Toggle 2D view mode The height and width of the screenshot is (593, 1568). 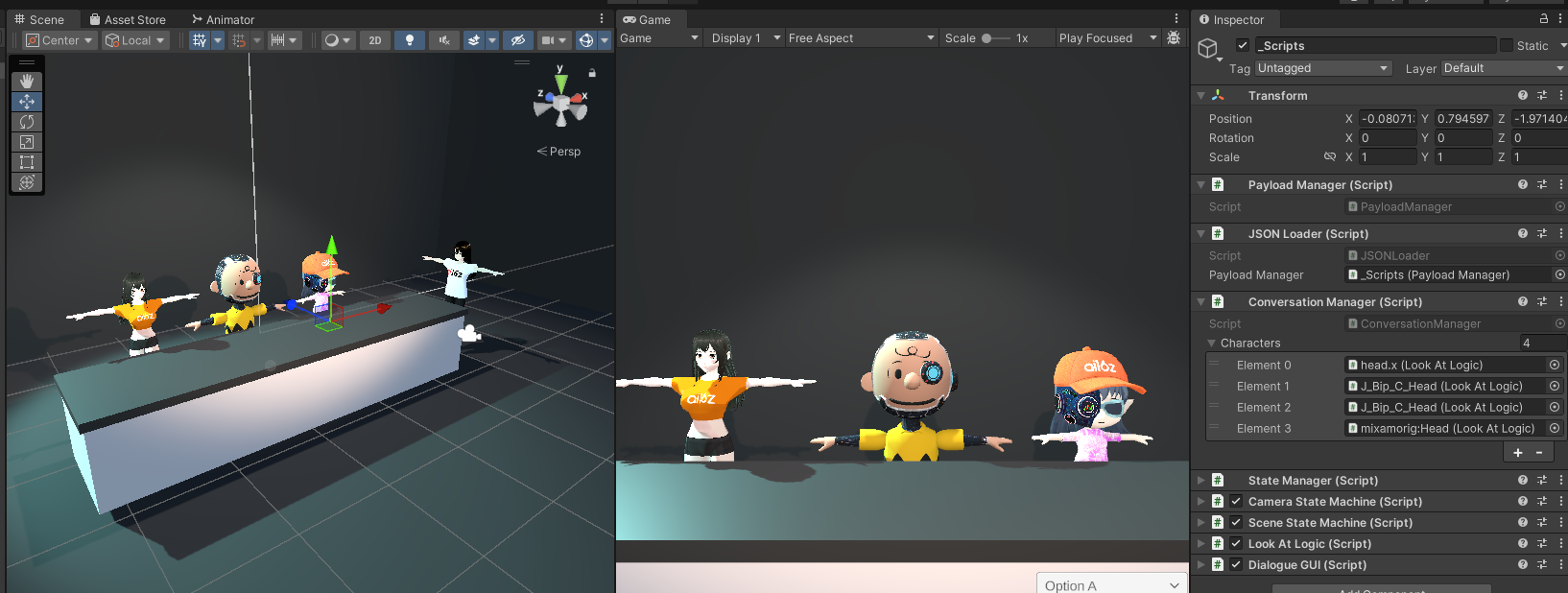375,40
